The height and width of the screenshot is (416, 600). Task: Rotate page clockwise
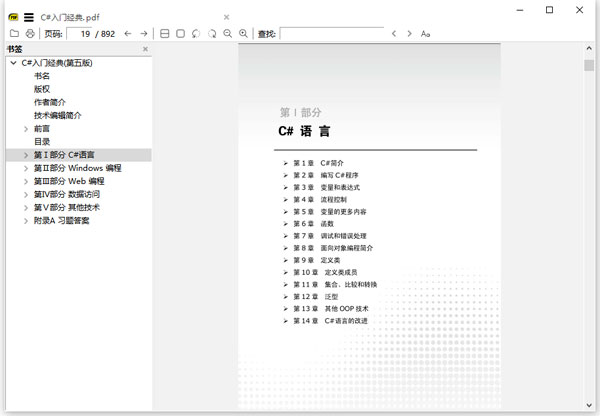[212, 34]
